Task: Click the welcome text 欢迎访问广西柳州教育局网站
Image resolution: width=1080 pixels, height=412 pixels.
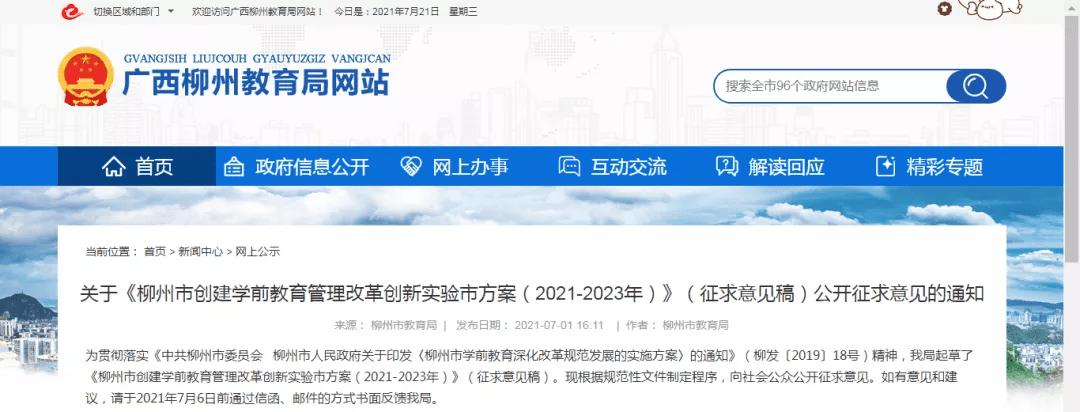Action: (x=256, y=12)
